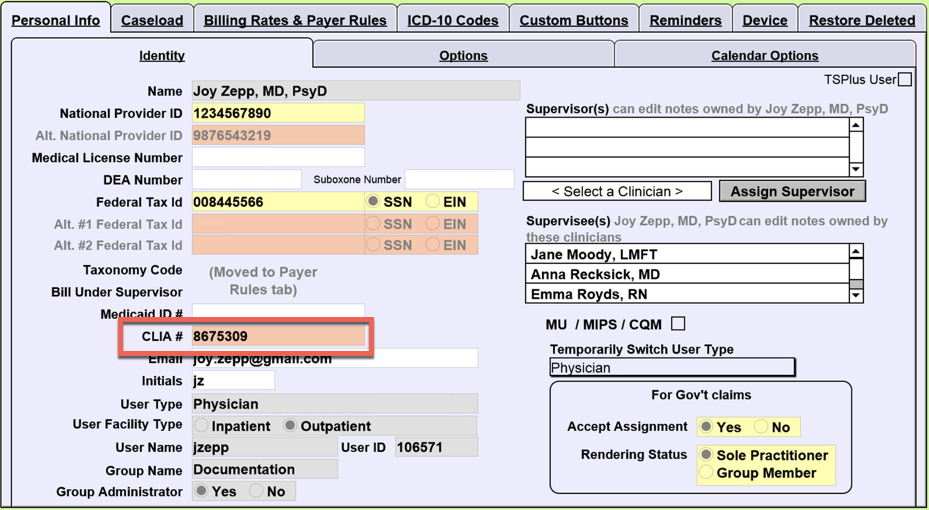Screen dimensions: 929x510
Task: Open Temporarily Switch User Type dropdown
Action: [672, 368]
